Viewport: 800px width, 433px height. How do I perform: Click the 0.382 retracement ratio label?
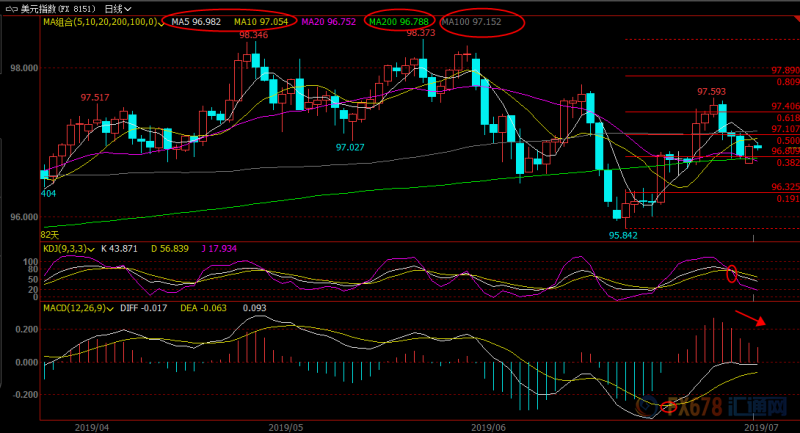tap(788, 163)
